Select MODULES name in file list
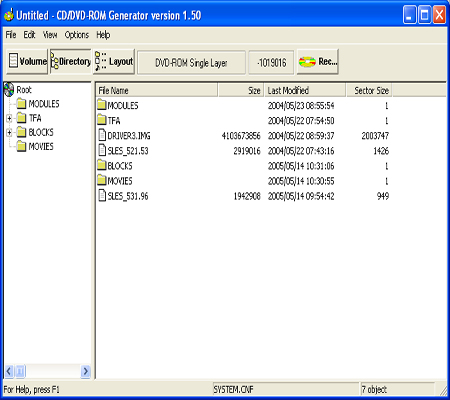This screenshot has height=400, width=450. point(123,106)
